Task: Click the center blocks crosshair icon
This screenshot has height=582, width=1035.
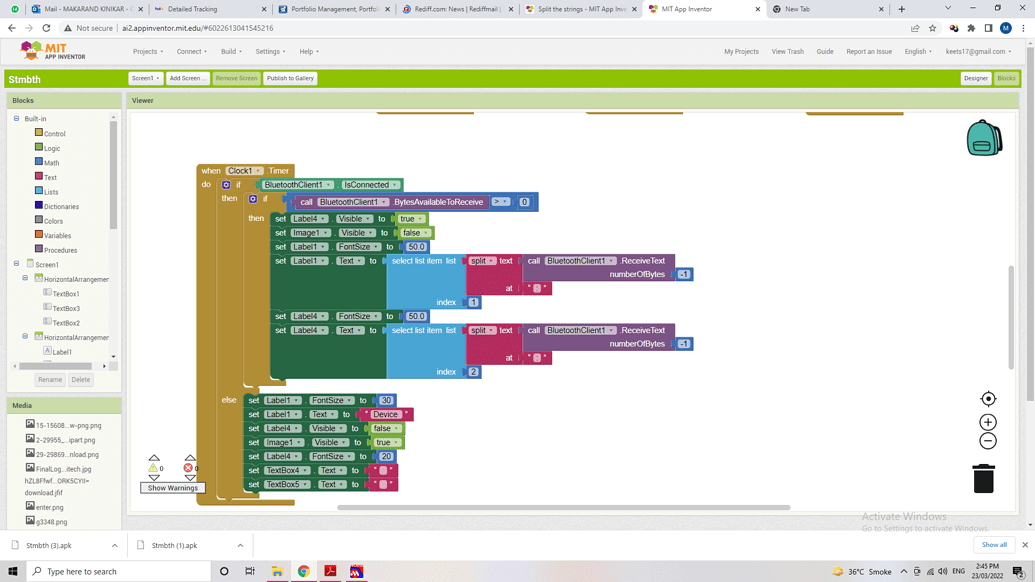Action: (x=988, y=398)
